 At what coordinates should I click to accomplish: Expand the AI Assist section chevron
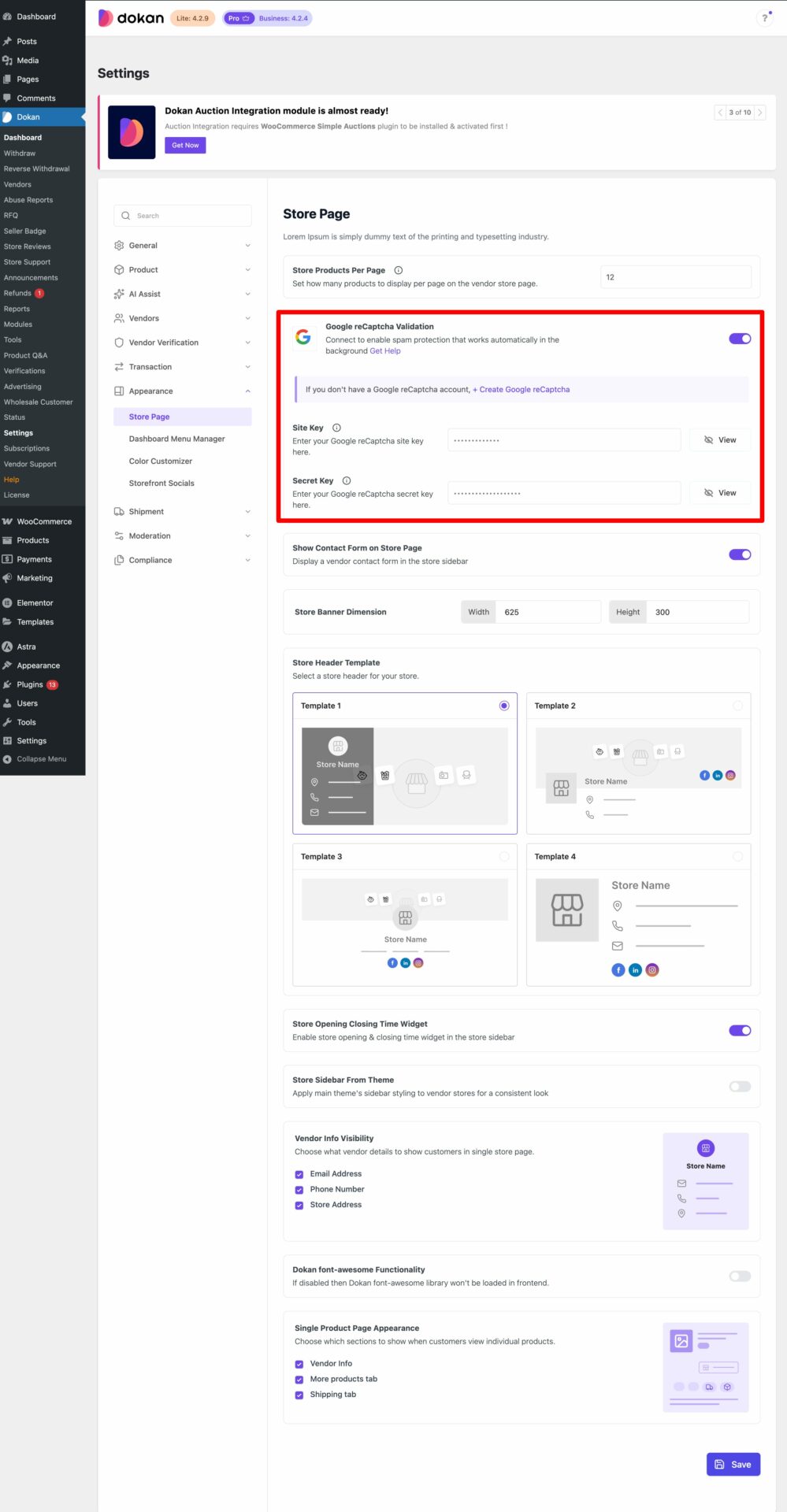coord(247,294)
